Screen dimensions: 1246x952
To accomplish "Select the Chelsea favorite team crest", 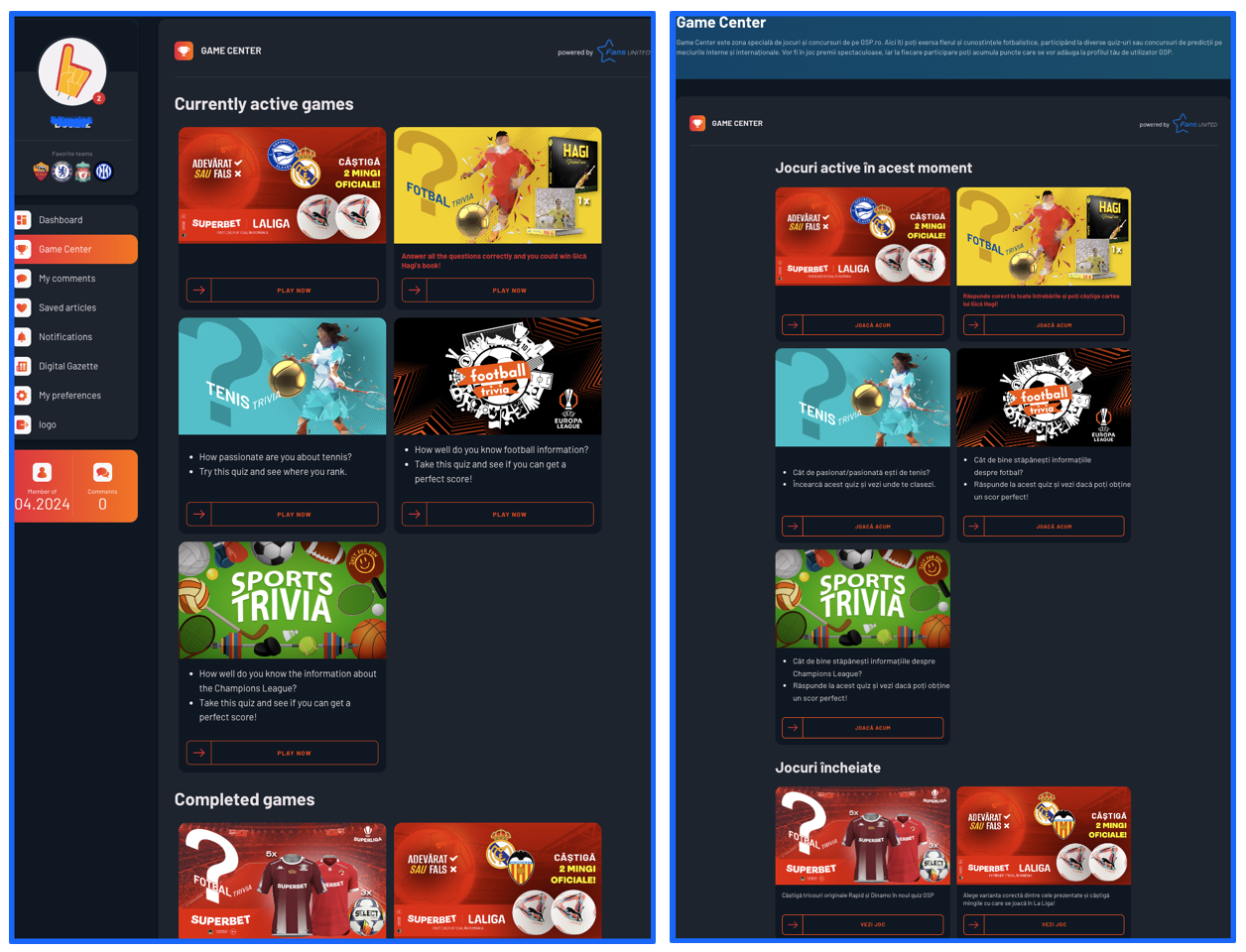I will (x=62, y=172).
